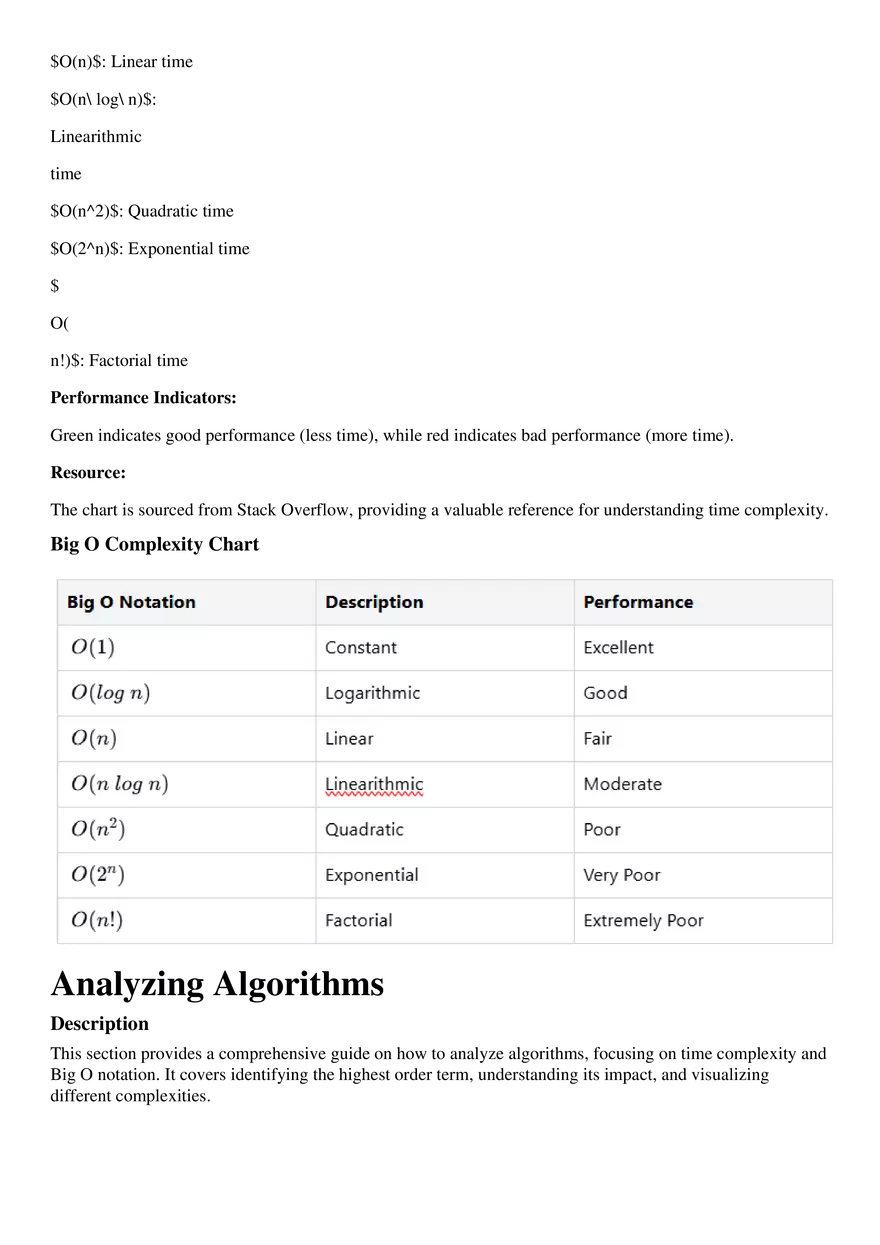Screen dimensions: 880x1245
Task: Click the Resource bold label
Action: click(x=88, y=472)
